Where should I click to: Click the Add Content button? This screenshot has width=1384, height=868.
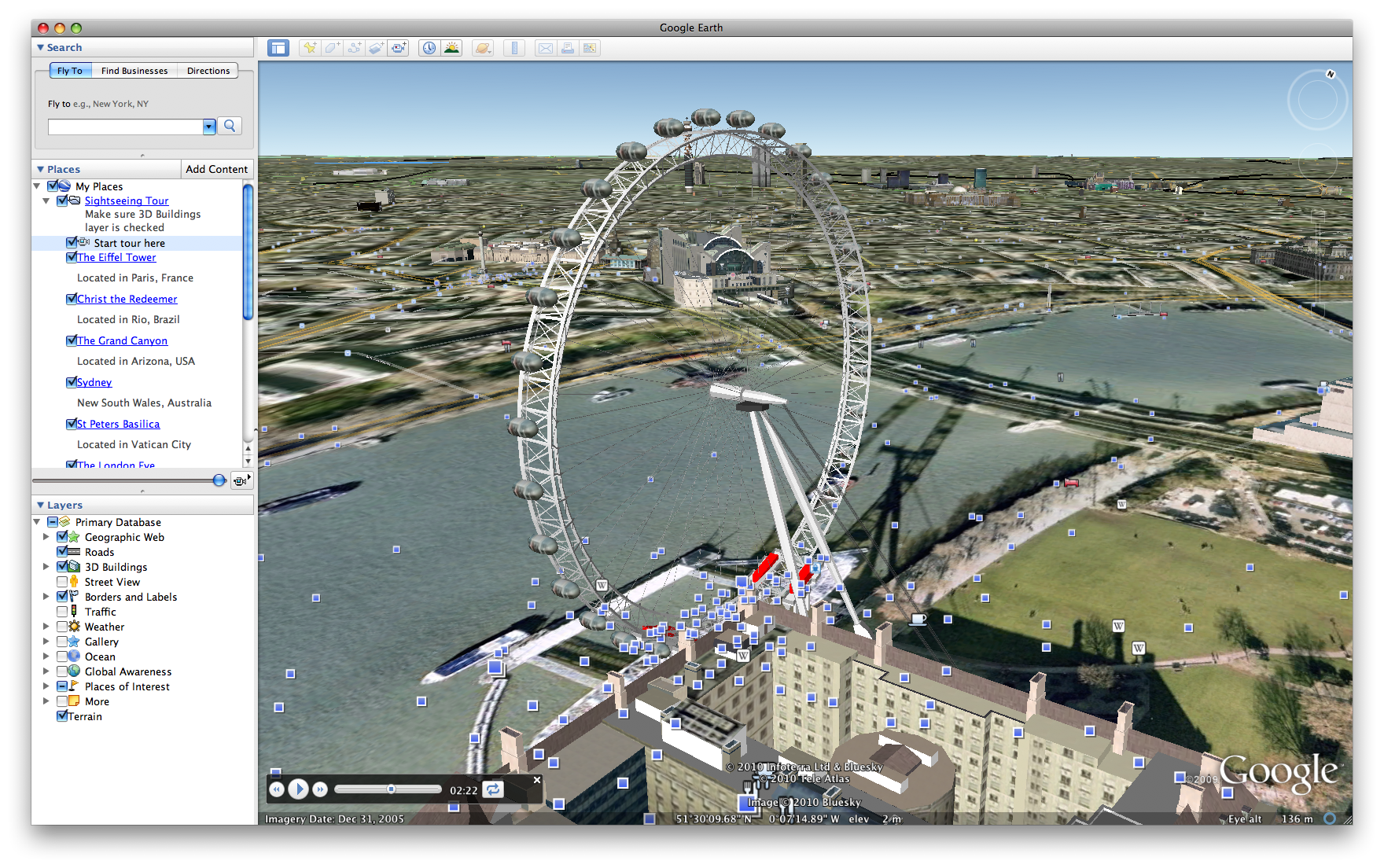tap(217, 169)
